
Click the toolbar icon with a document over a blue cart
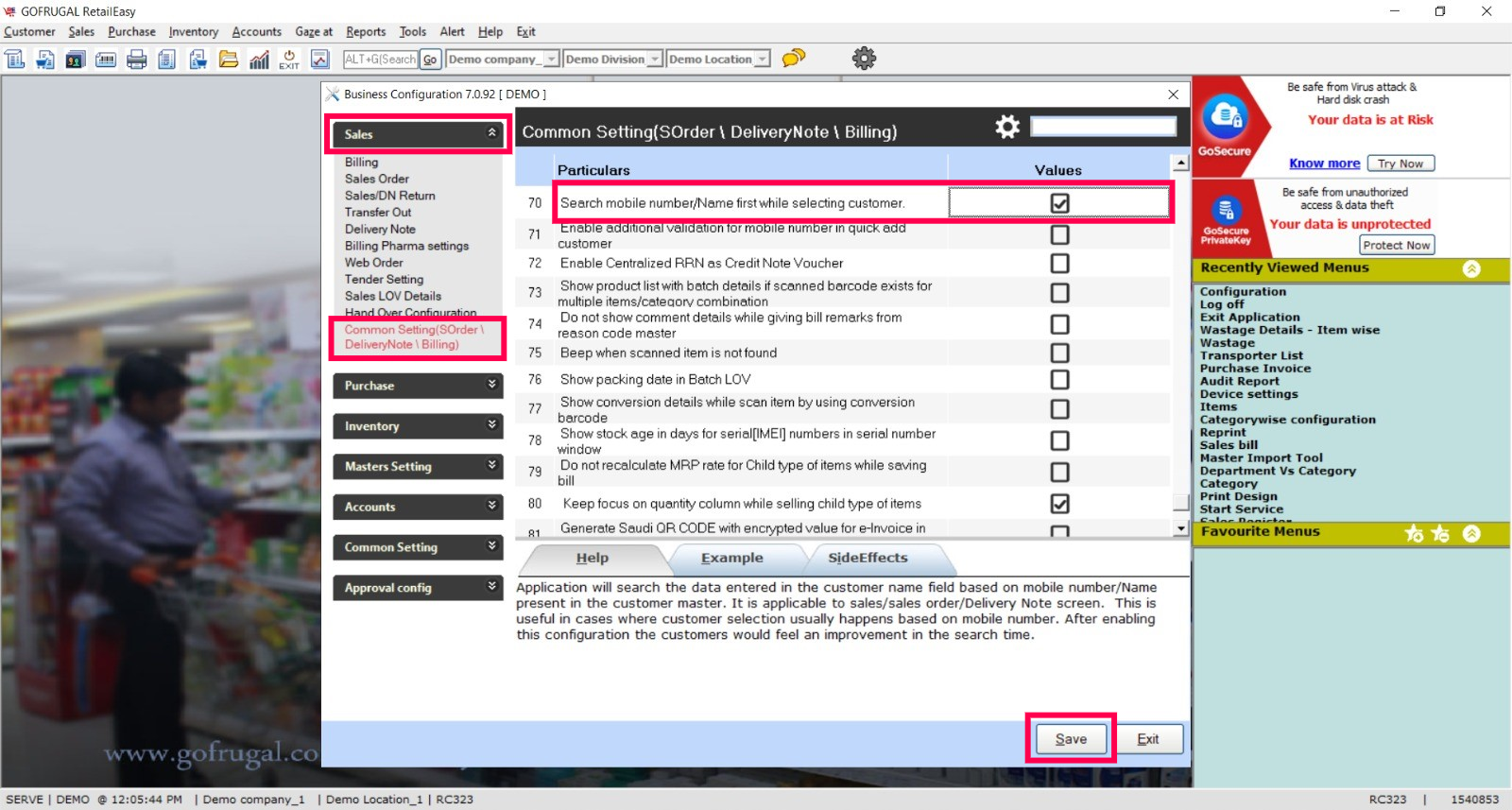pos(45,60)
